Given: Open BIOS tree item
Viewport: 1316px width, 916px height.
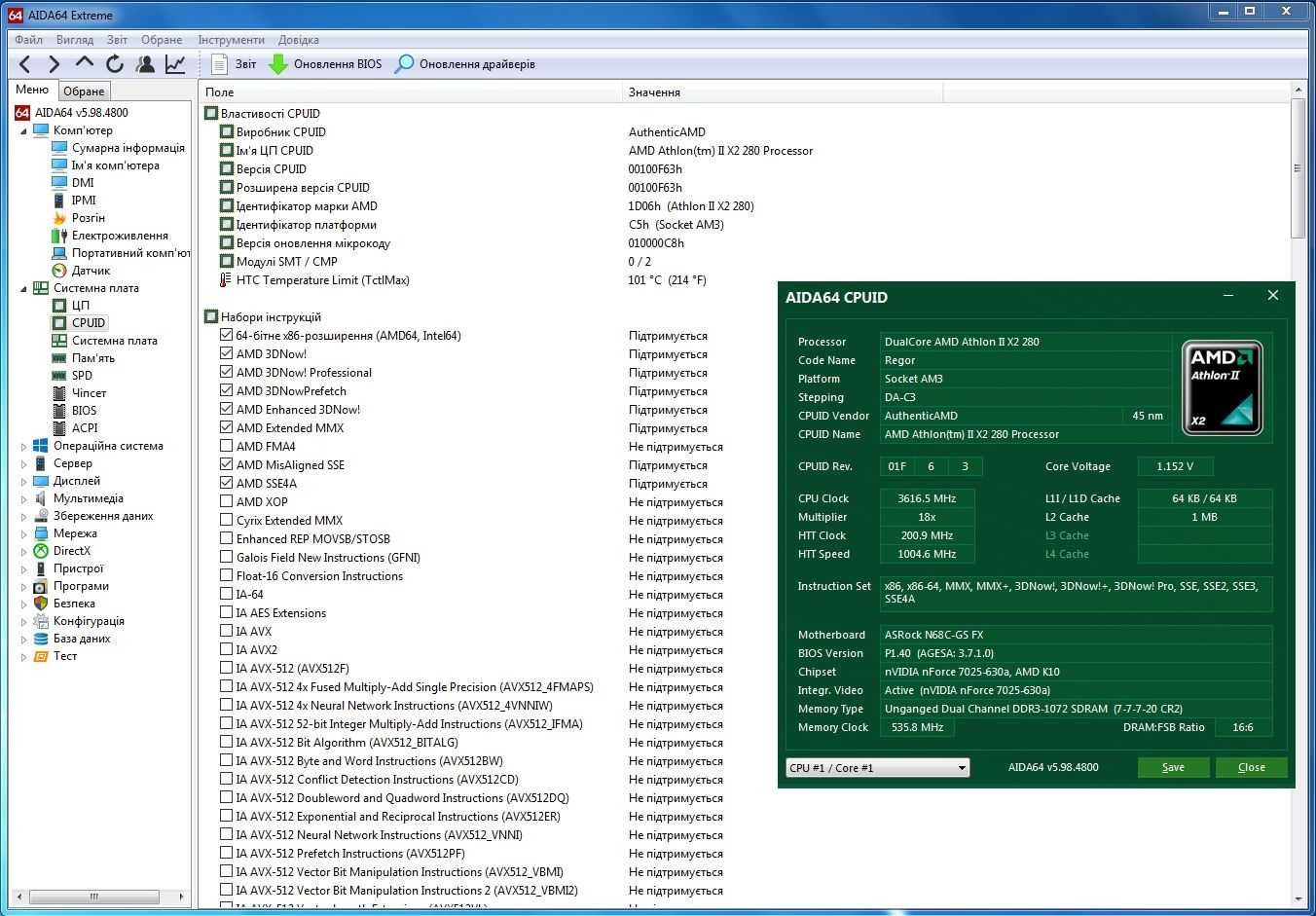Looking at the screenshot, I should click(x=84, y=411).
